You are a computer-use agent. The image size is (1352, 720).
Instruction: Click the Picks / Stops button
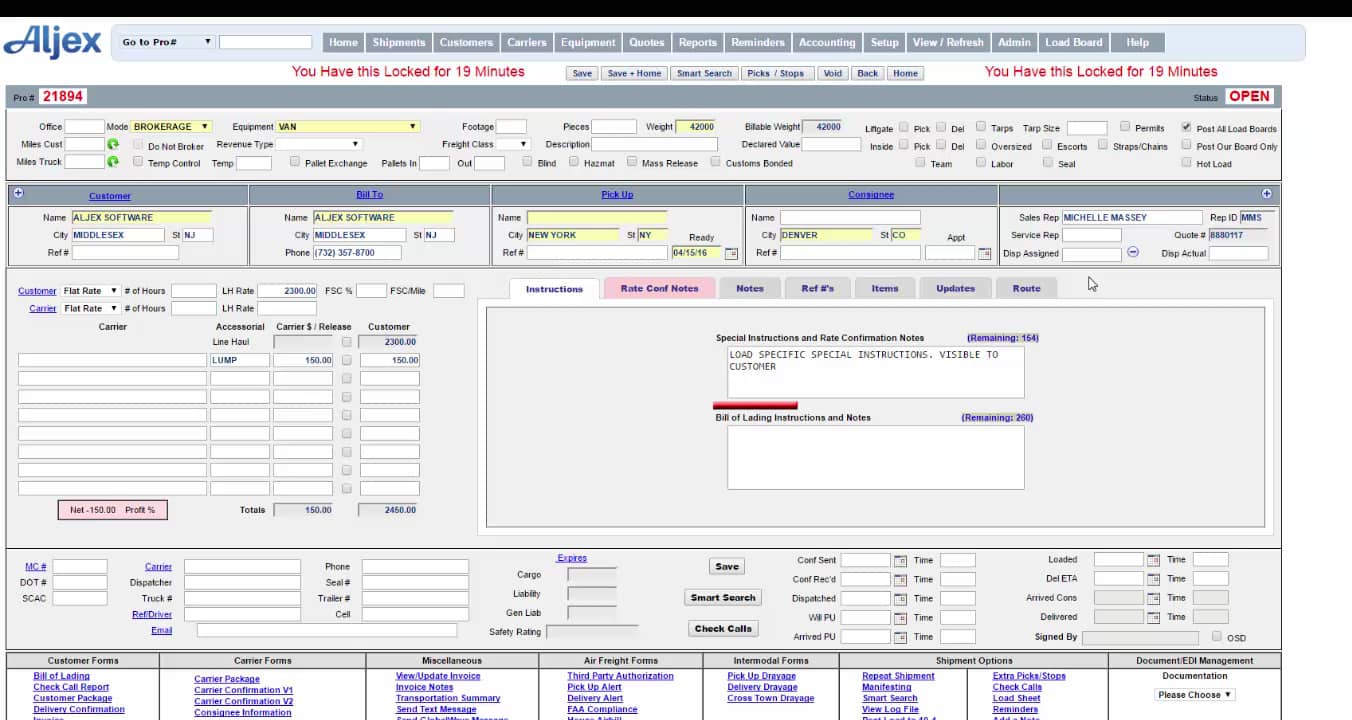775,73
